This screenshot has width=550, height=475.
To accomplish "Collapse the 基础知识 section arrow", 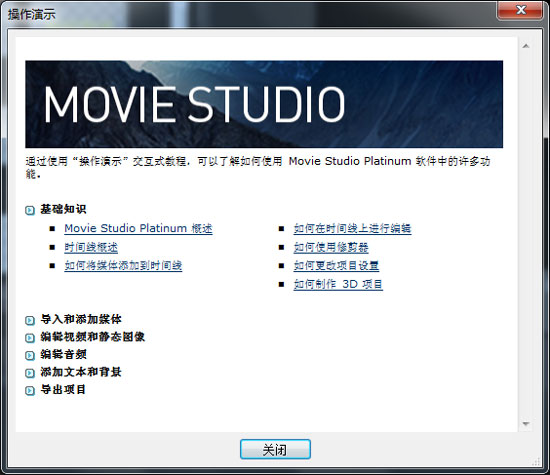I will [x=30, y=210].
